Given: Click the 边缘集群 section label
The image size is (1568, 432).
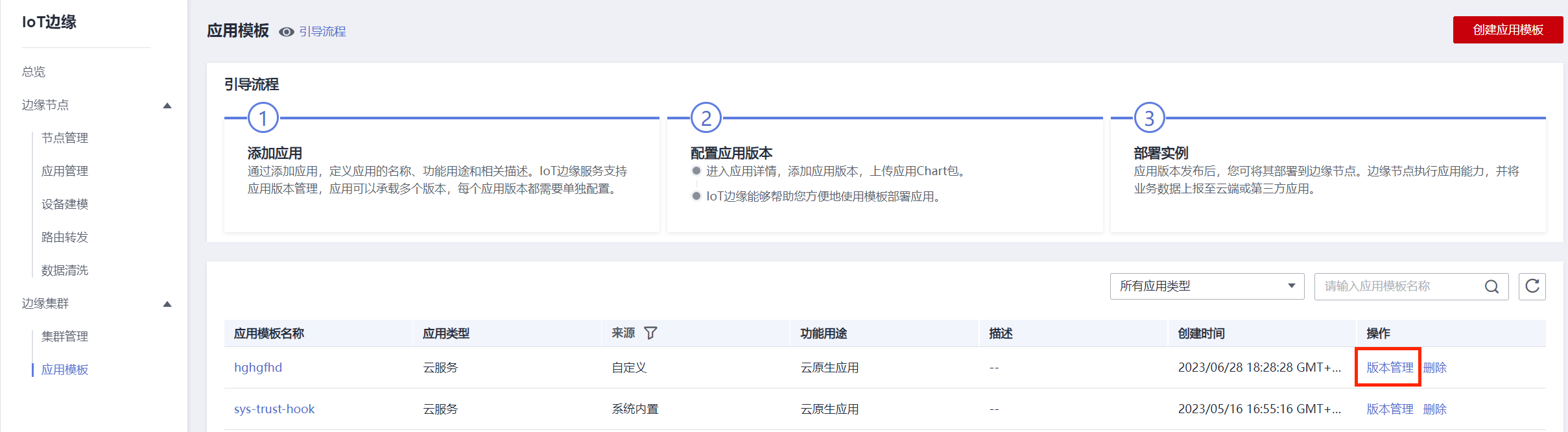Looking at the screenshot, I should (45, 303).
